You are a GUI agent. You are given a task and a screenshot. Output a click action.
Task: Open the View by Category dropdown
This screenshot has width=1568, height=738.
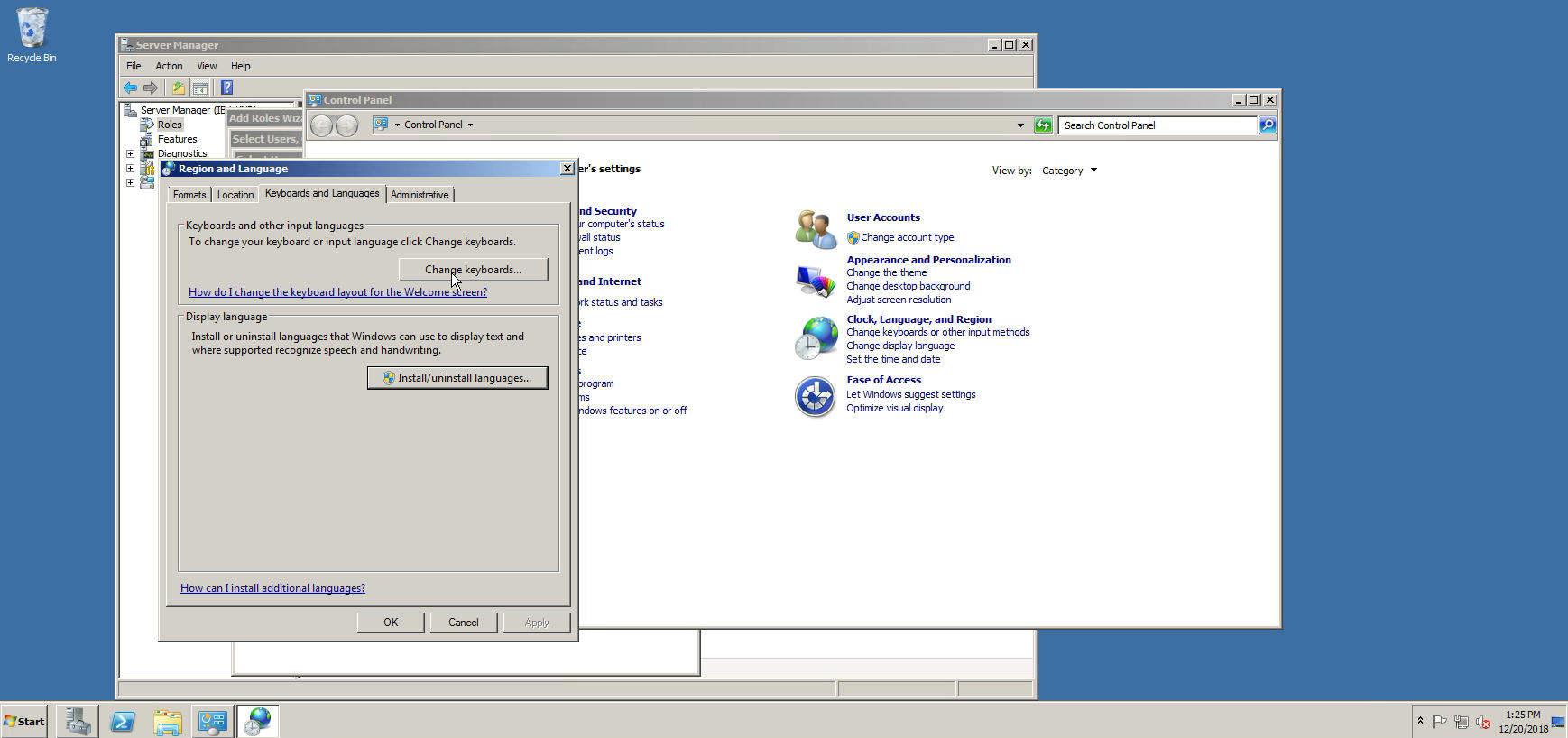[x=1069, y=171]
